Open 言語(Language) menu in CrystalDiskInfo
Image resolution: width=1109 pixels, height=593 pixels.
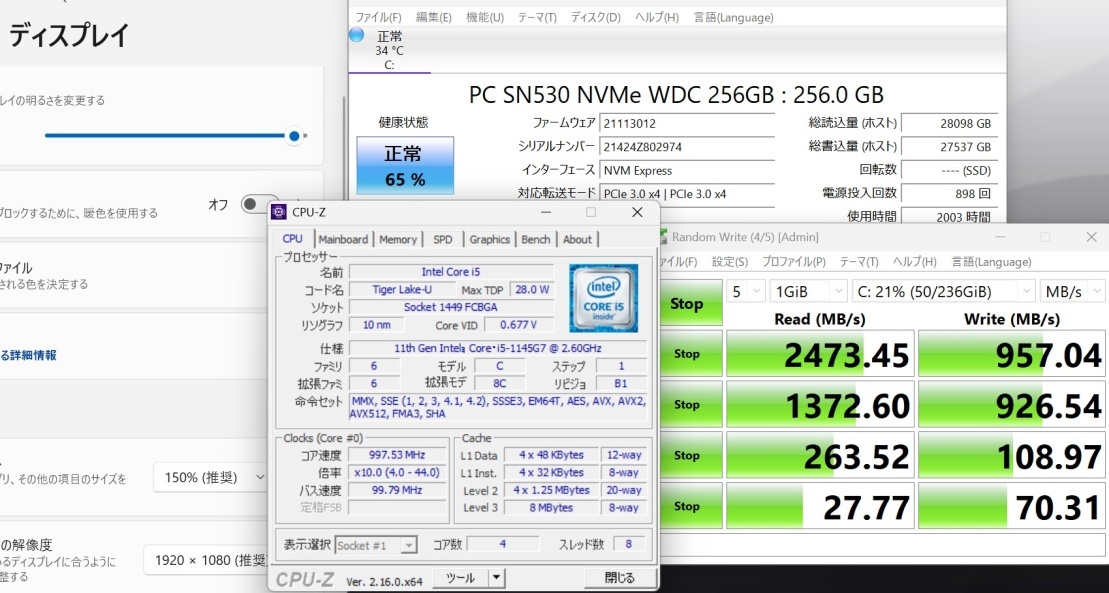click(x=732, y=17)
